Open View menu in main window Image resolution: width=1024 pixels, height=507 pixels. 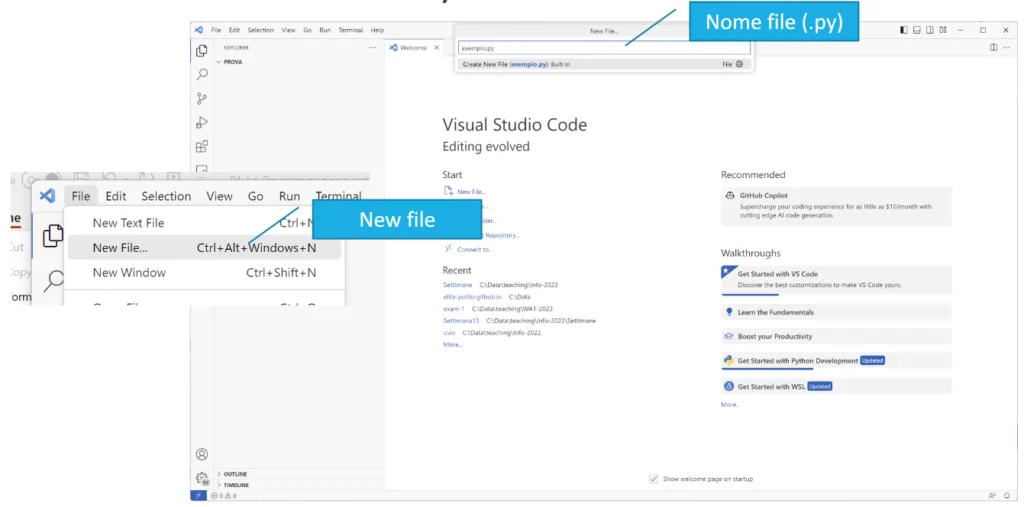pyautogui.click(x=289, y=30)
